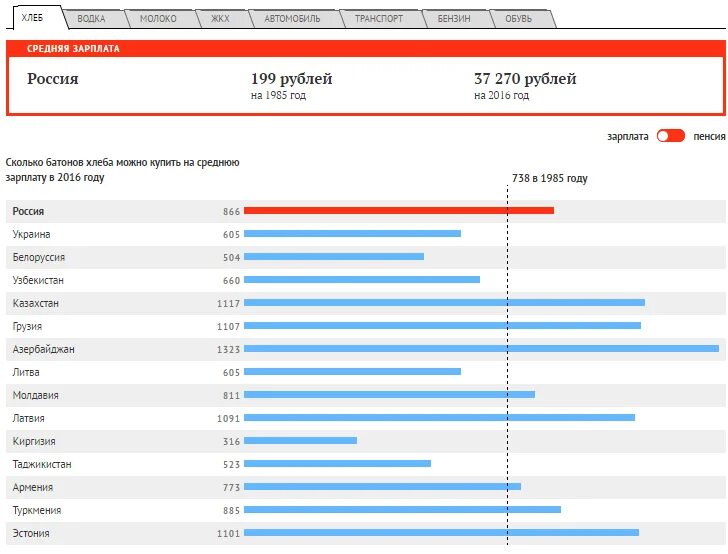Click the пенсия label
Viewport: 728px width, 554px height.
click(x=709, y=137)
